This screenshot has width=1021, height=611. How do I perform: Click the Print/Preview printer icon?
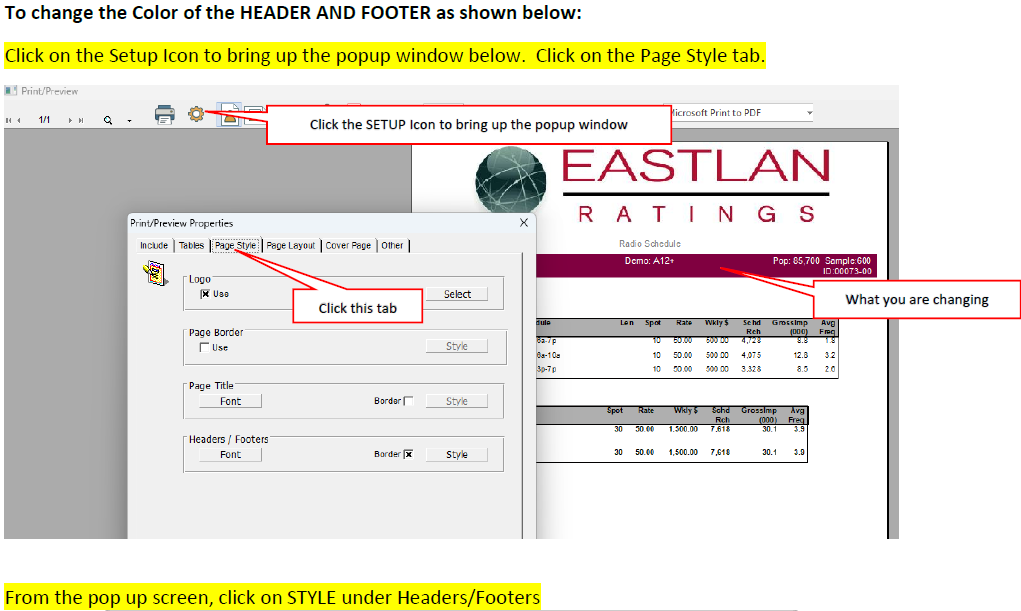point(165,115)
